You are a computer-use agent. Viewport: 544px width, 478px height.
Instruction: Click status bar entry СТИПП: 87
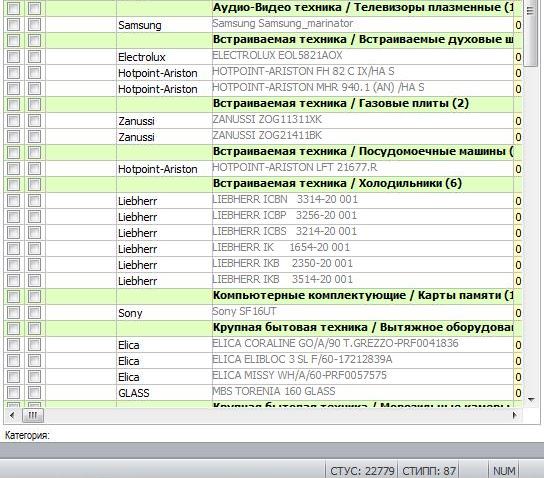[x=429, y=471]
